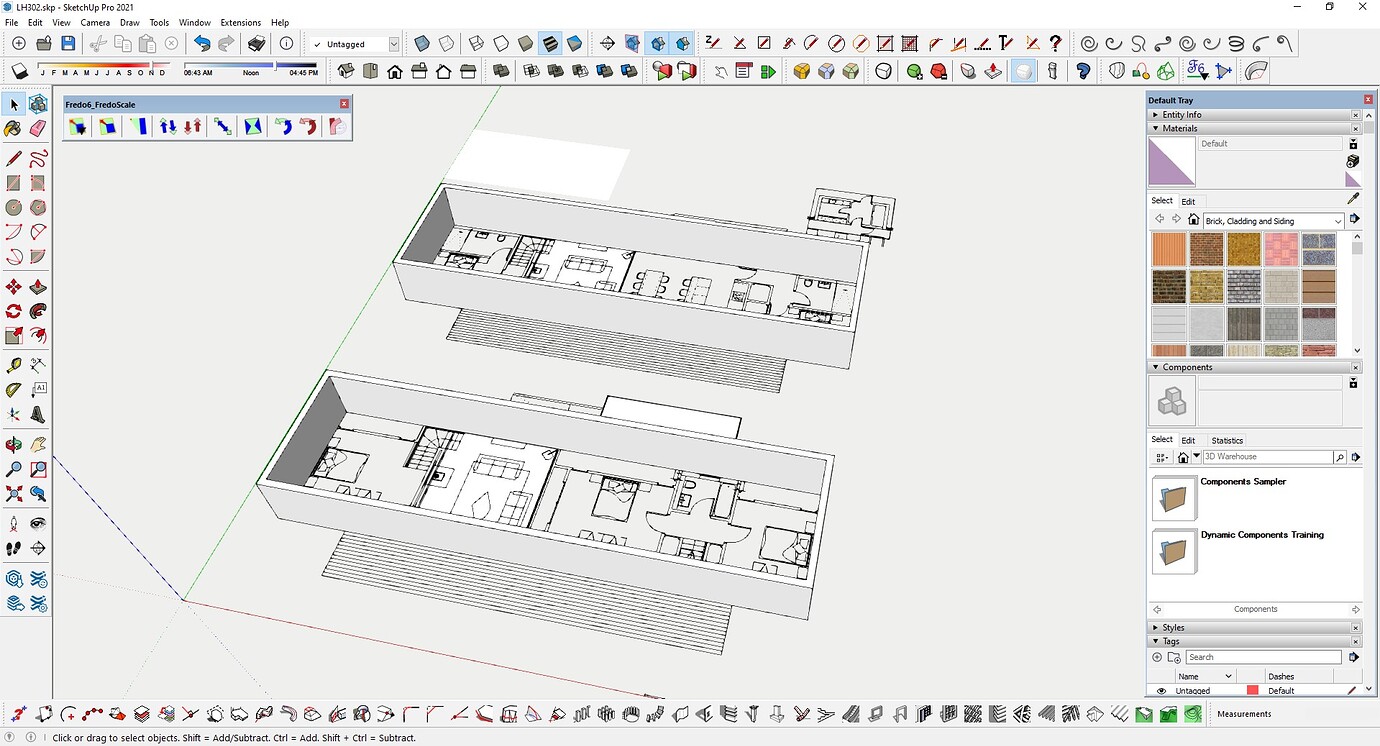Open the first FredoScale scaling tool
Image resolution: width=1380 pixels, height=746 pixels.
coord(77,126)
